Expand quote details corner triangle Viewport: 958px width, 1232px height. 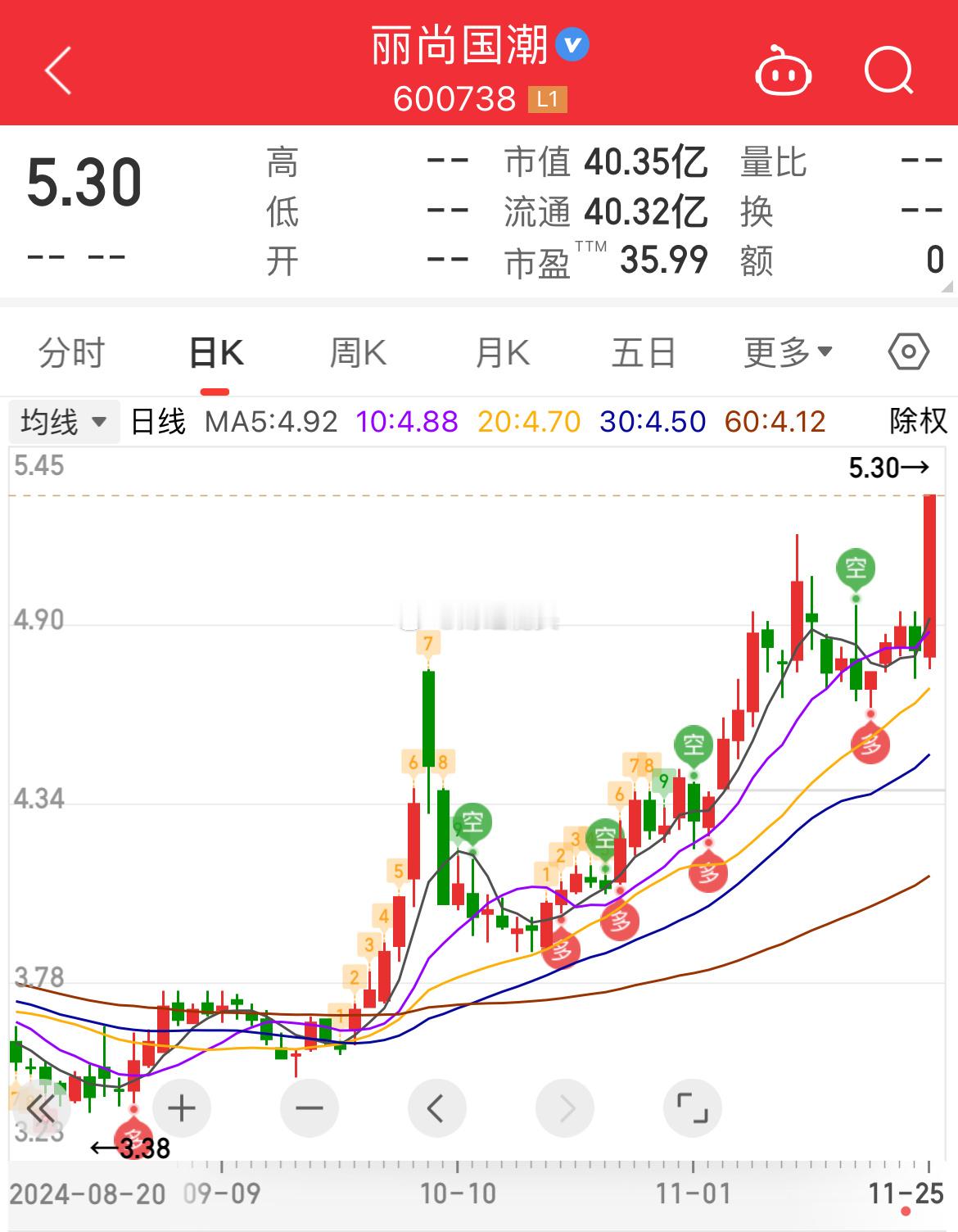click(x=947, y=287)
